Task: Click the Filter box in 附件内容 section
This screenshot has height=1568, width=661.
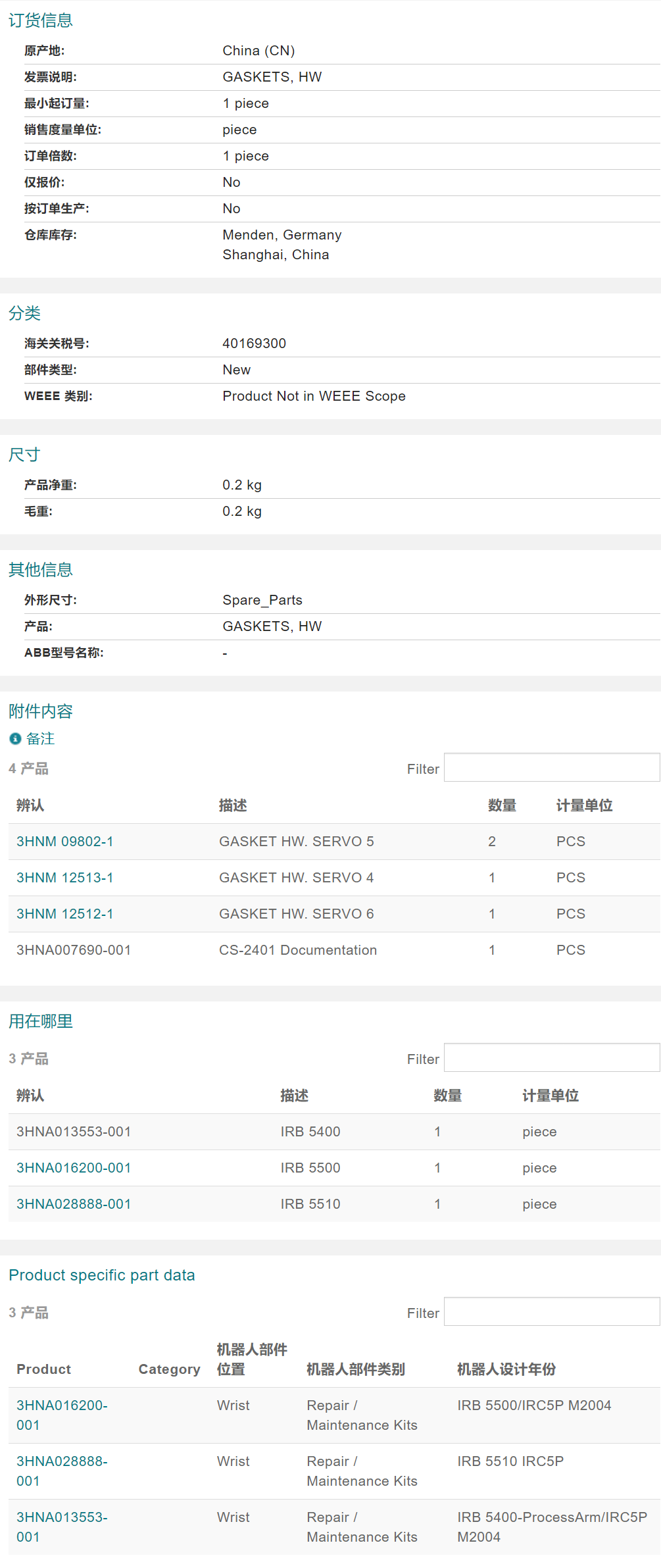Action: click(551, 768)
